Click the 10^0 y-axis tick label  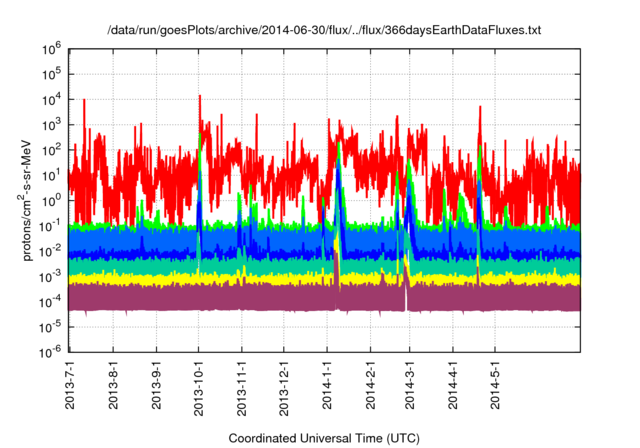pos(51,200)
